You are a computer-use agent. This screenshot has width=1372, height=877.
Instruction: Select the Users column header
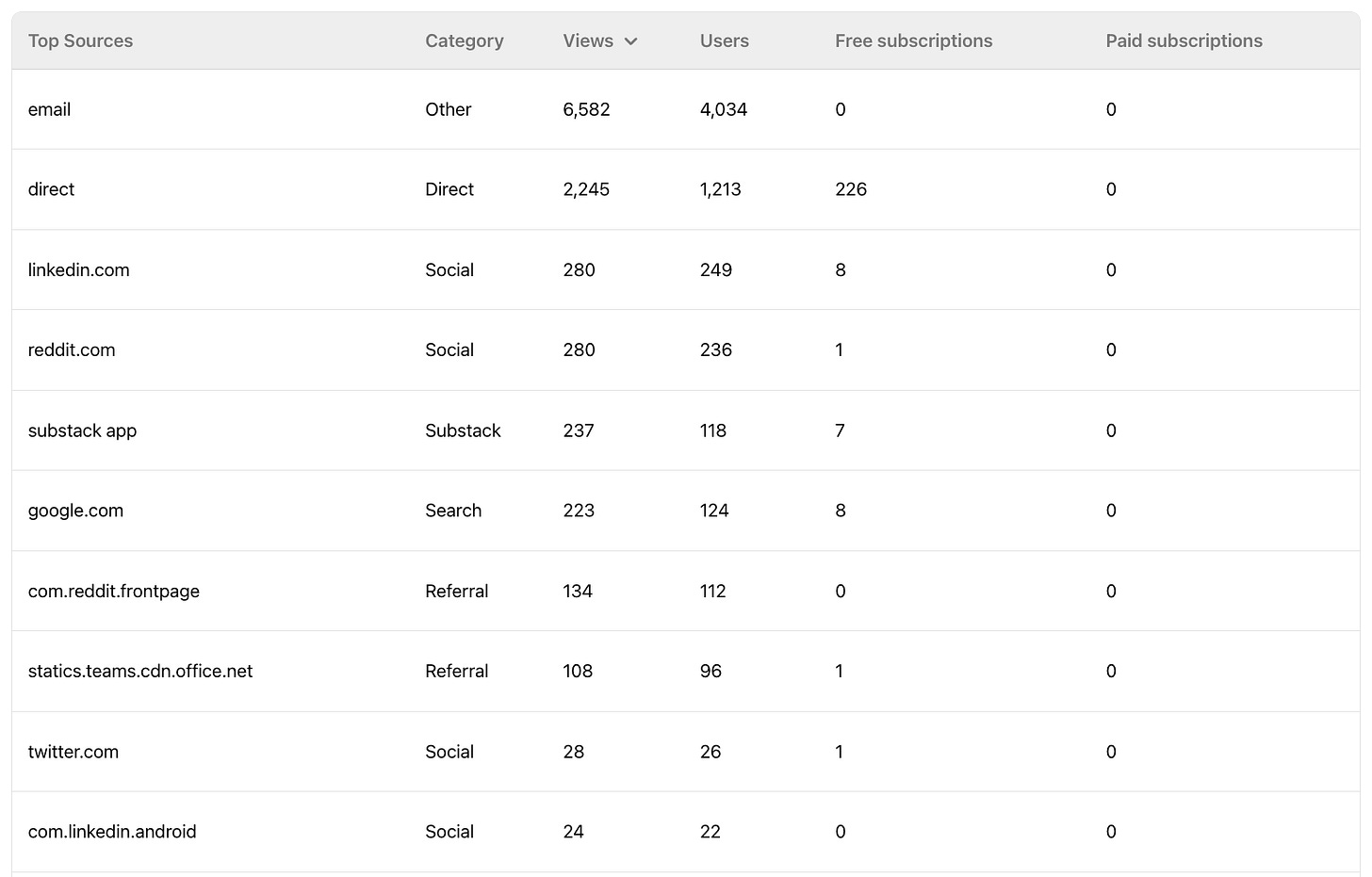[x=725, y=41]
